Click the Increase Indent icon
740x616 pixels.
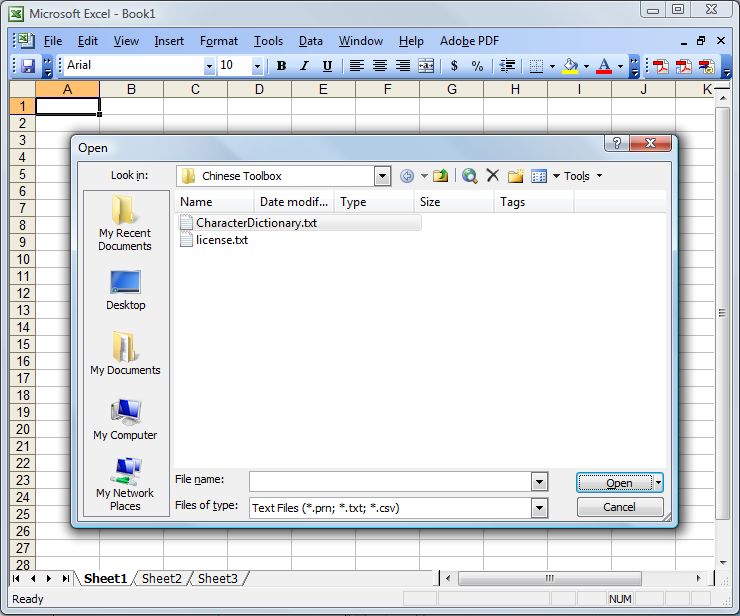click(507, 66)
